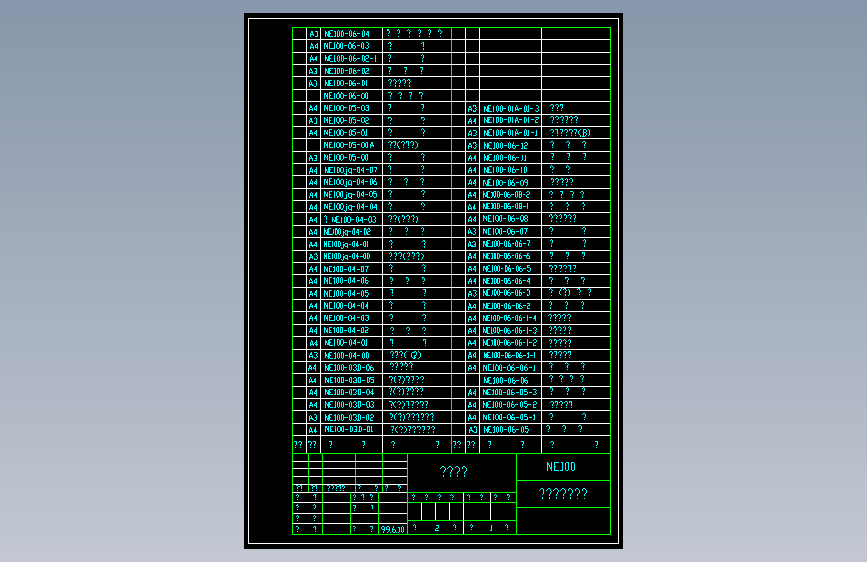Image resolution: width=867 pixels, height=562 pixels.
Task: Select the NE100-04-01 cell
Action: coord(352,343)
